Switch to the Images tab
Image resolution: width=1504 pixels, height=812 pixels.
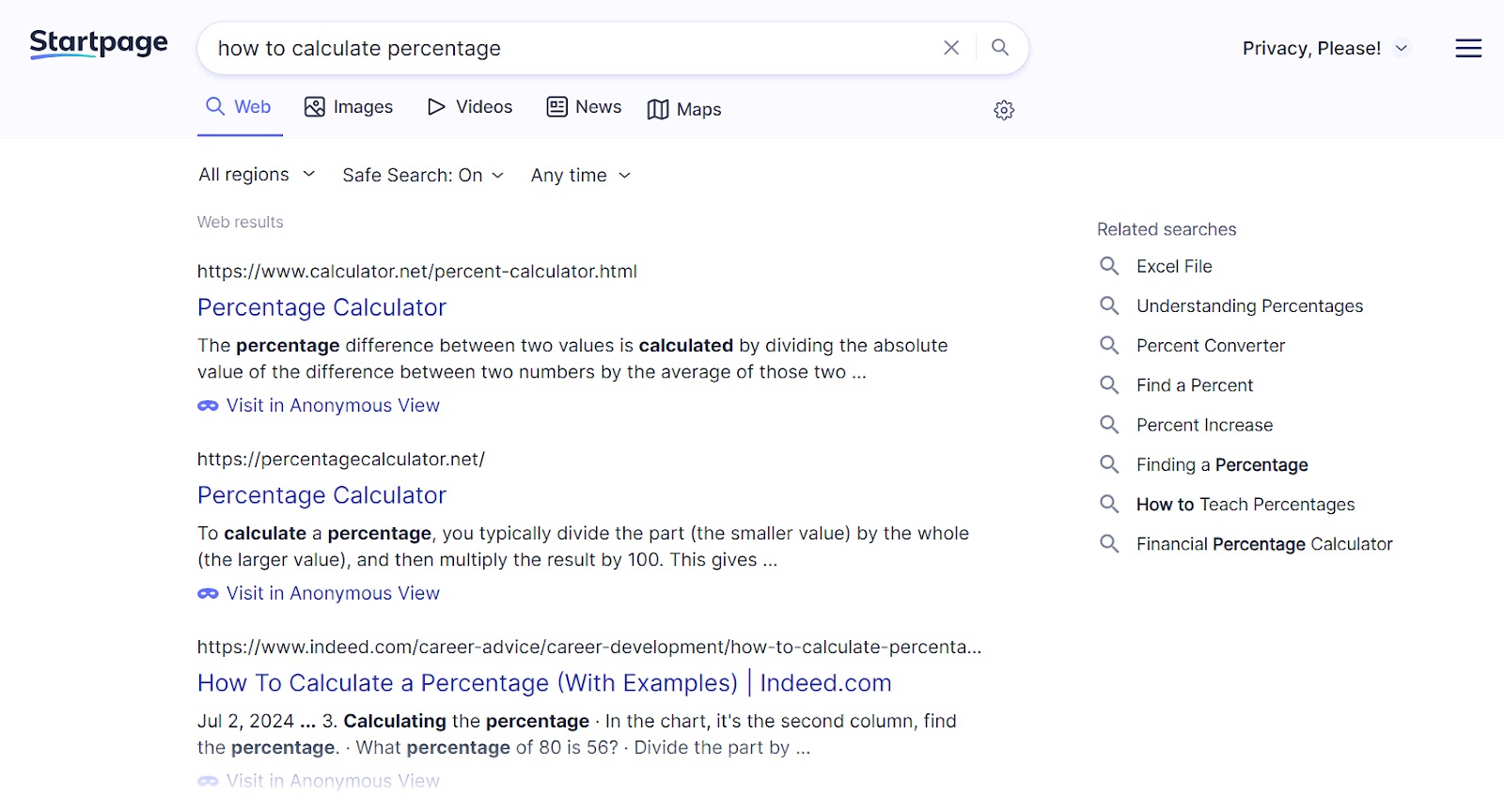(x=349, y=107)
